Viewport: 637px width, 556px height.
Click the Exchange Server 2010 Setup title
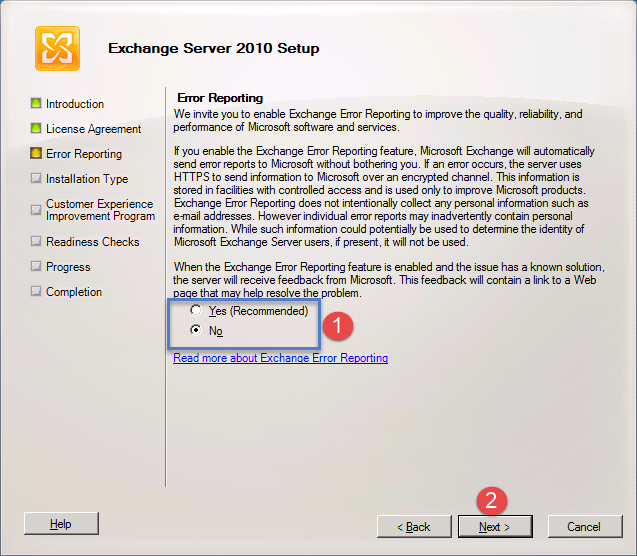(214, 48)
